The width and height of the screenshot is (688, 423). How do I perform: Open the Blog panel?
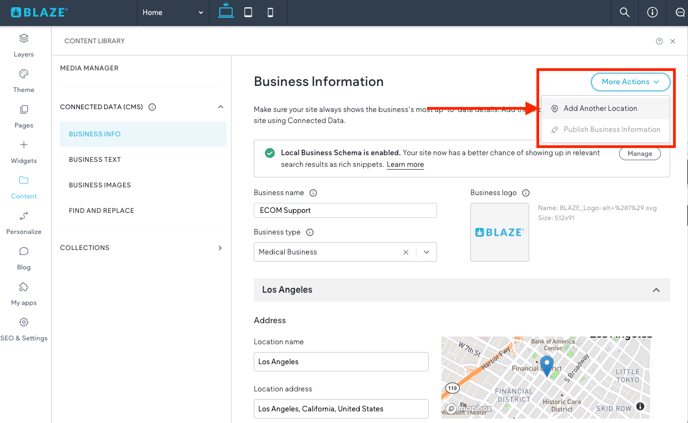[x=24, y=258]
